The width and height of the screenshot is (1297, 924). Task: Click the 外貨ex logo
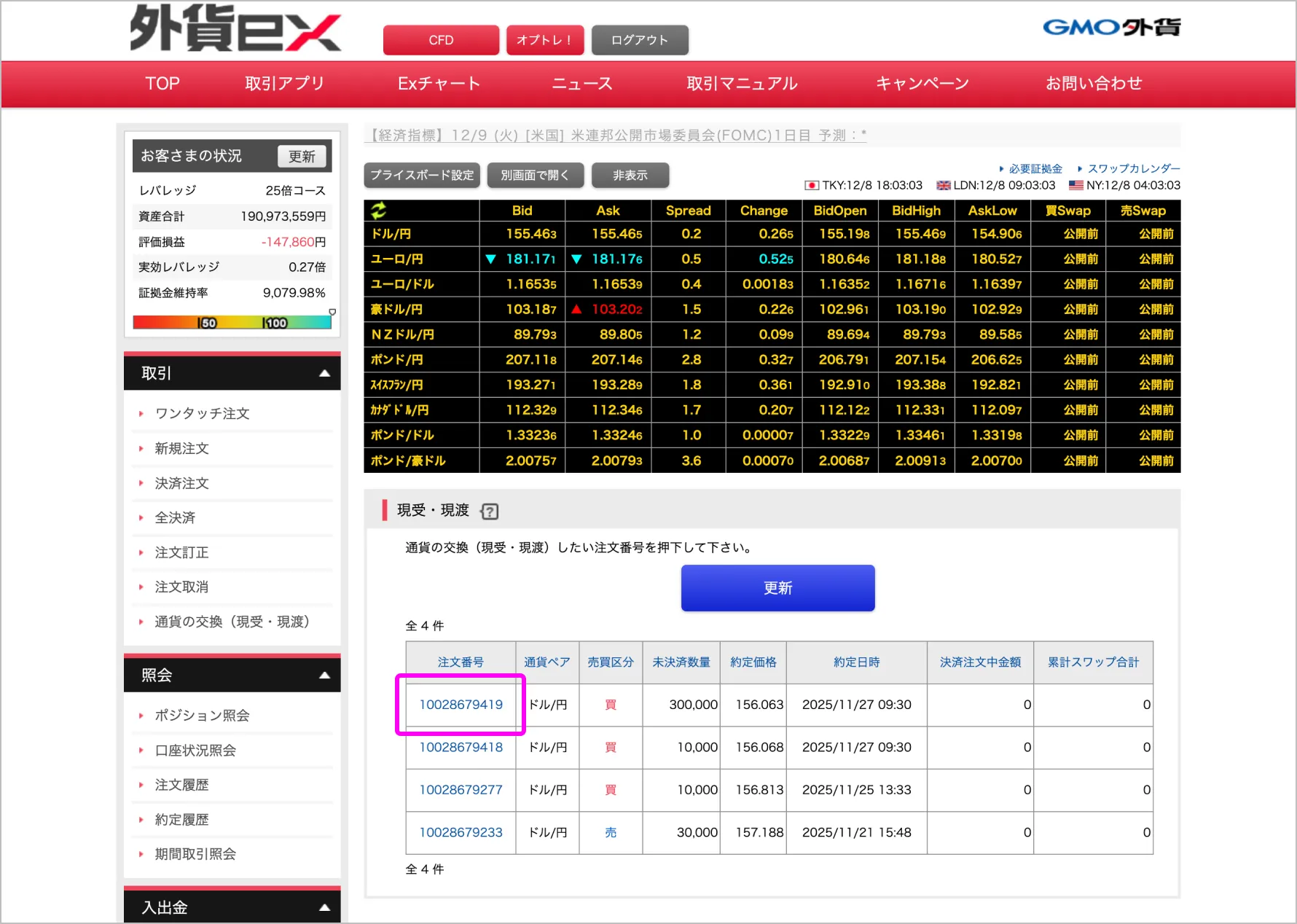(235, 29)
